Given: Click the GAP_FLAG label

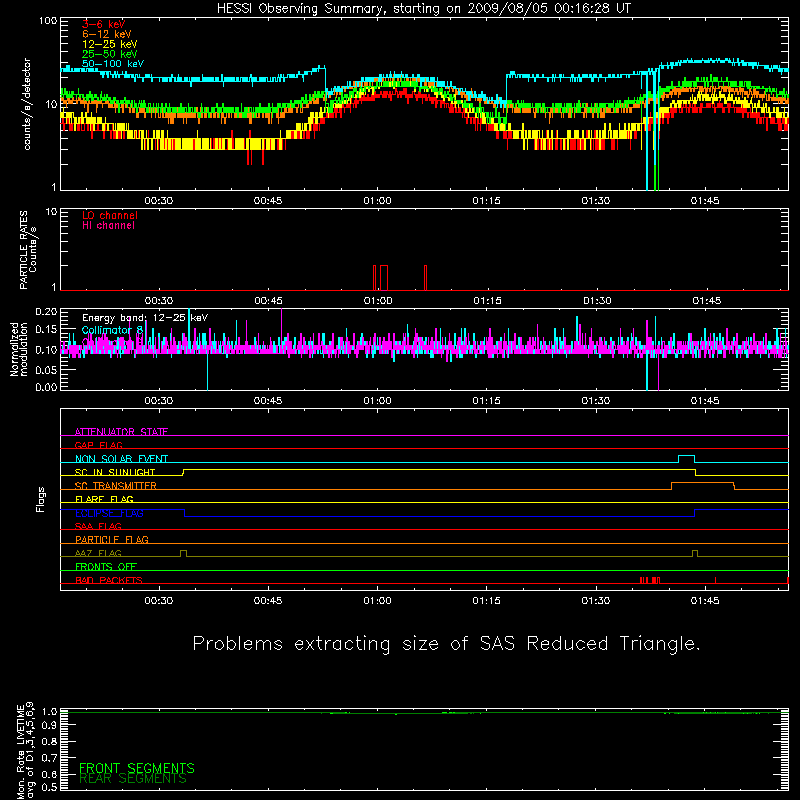Looking at the screenshot, I should (x=98, y=445).
